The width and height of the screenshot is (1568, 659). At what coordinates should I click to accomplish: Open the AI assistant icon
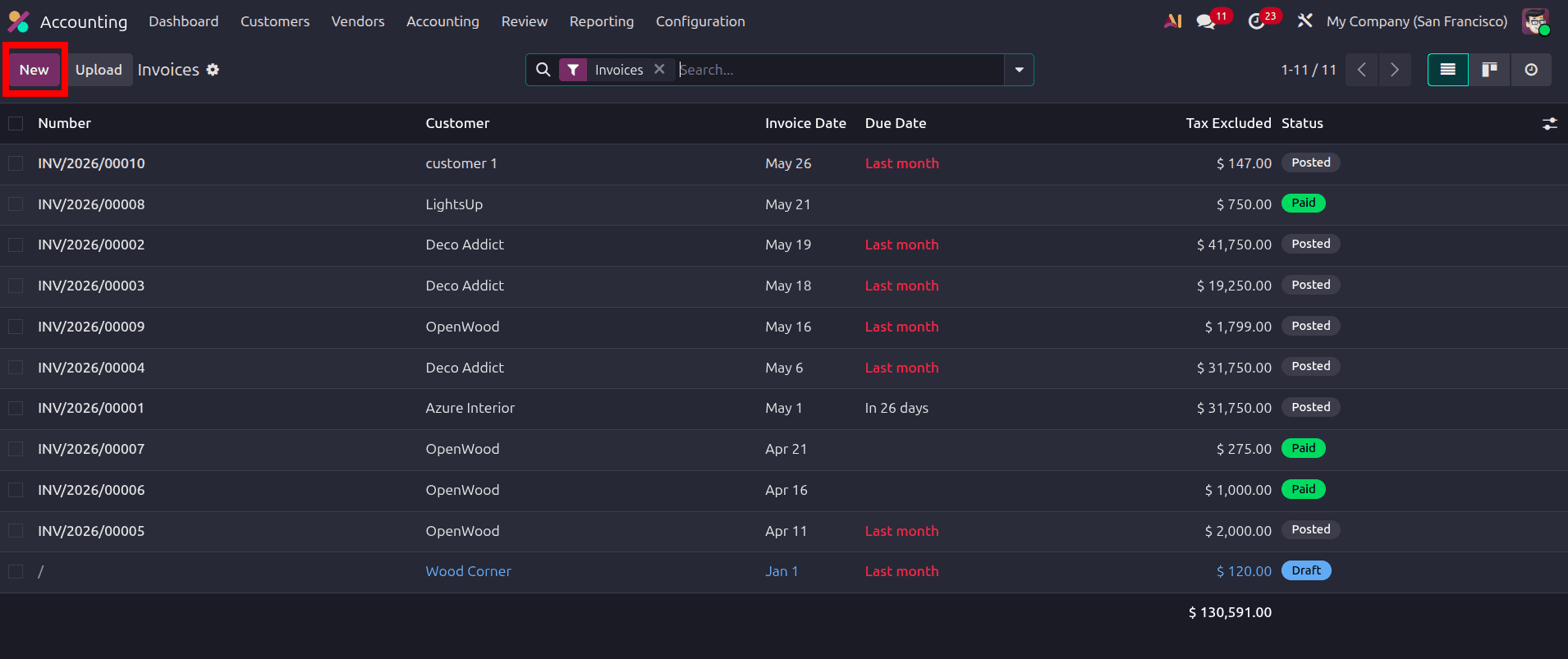pos(1173,21)
